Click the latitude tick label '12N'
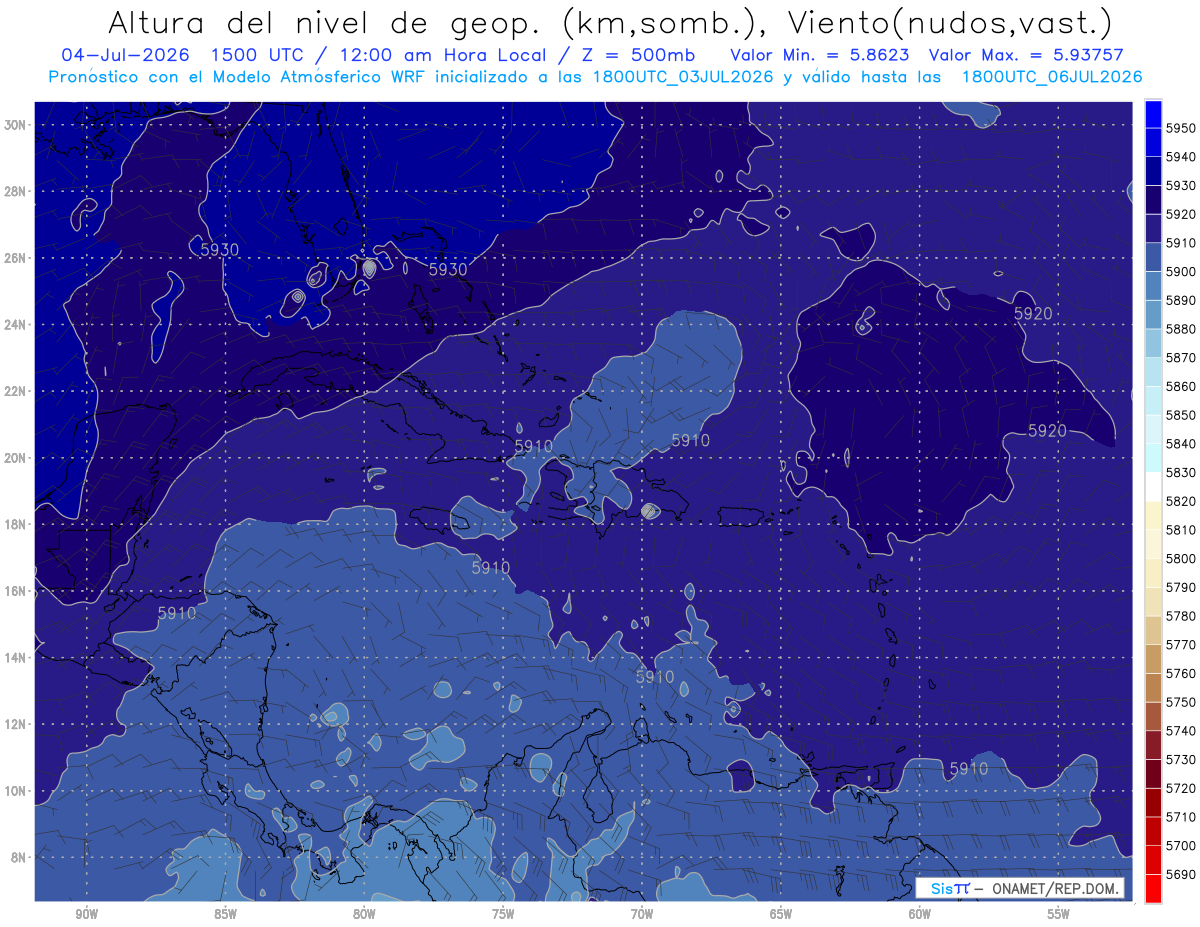 click(x=15, y=724)
